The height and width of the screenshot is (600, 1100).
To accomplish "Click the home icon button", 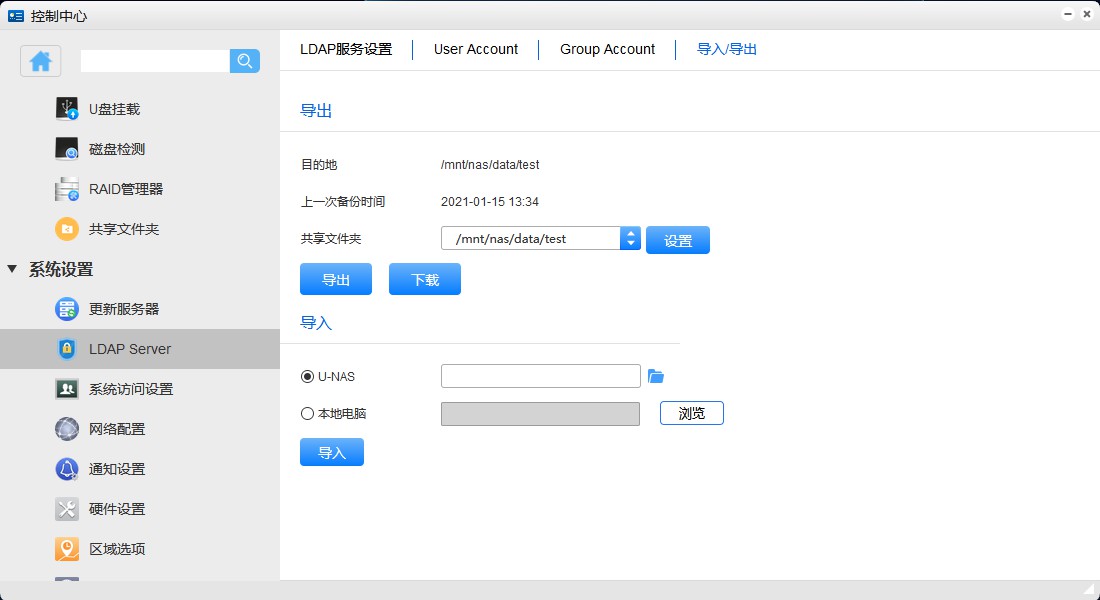I will coord(41,61).
